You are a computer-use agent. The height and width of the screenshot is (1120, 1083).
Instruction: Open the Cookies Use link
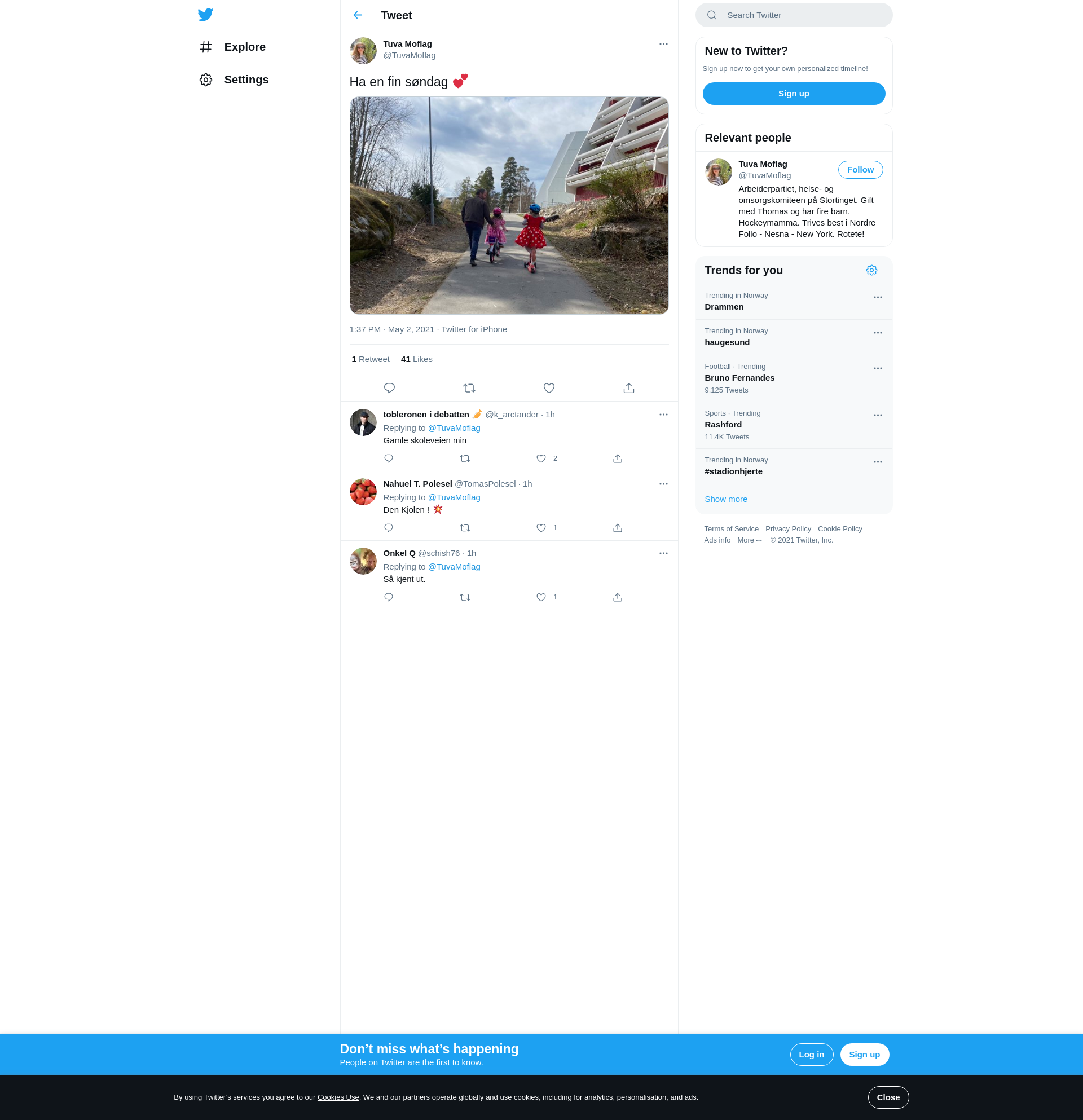click(338, 1097)
